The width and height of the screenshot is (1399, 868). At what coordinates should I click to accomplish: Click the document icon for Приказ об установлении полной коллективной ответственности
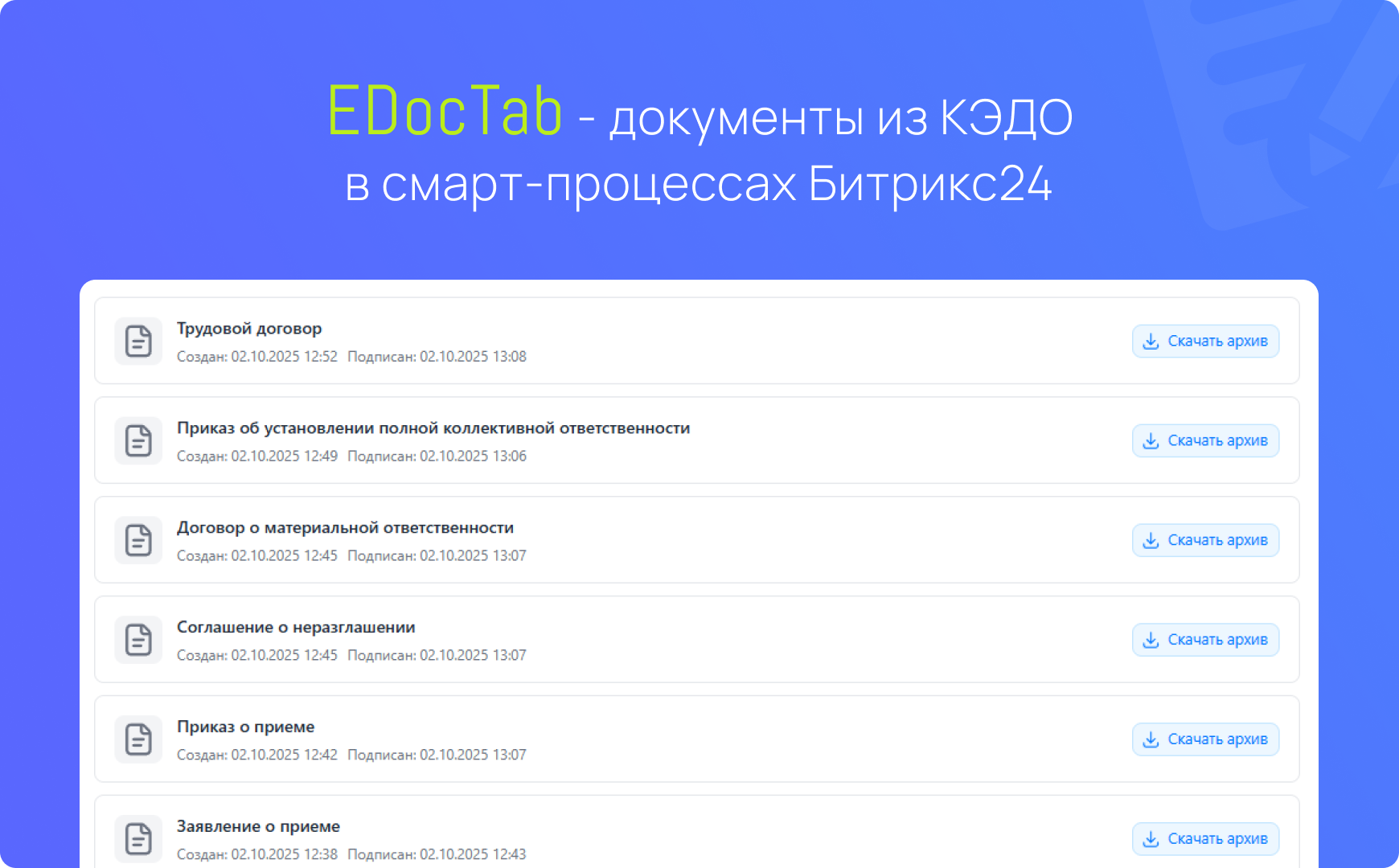(x=138, y=440)
